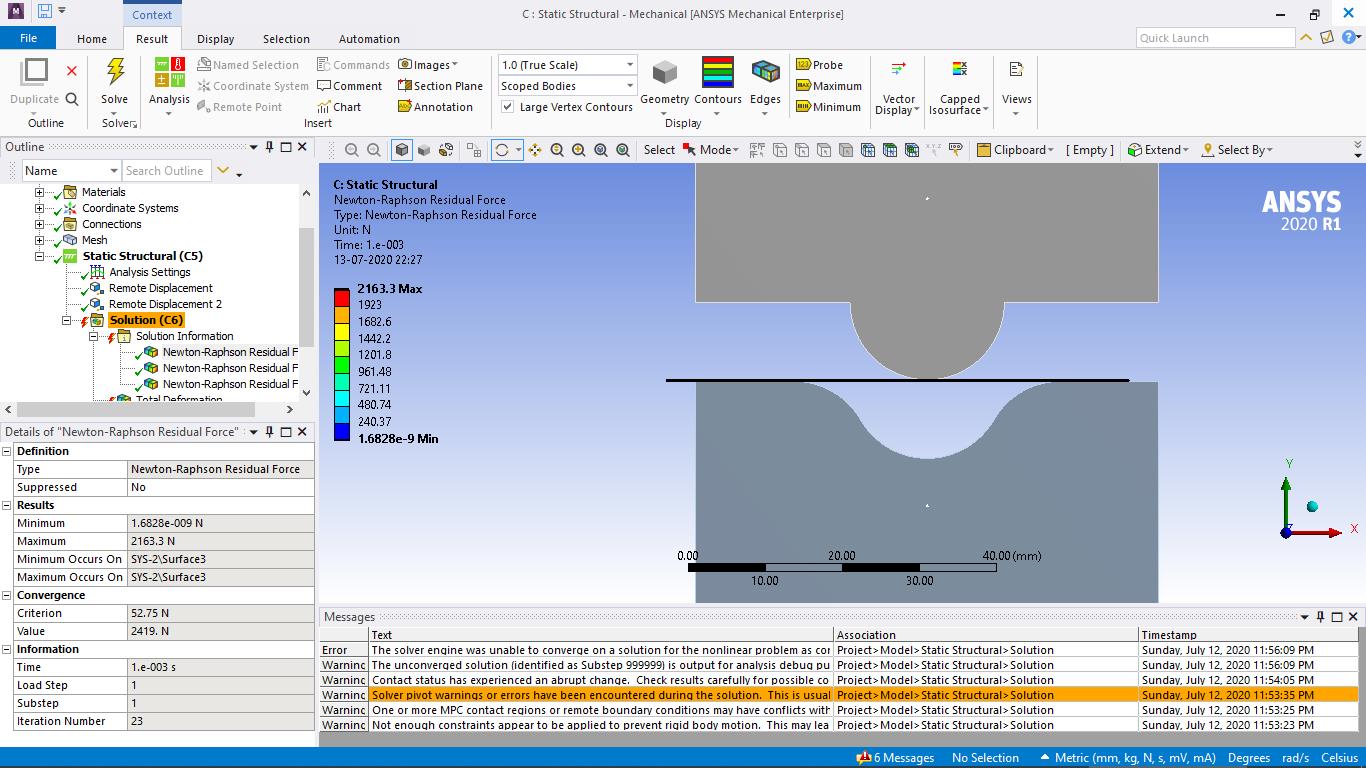
Task: Switch to the Selection tab
Action: [286, 39]
